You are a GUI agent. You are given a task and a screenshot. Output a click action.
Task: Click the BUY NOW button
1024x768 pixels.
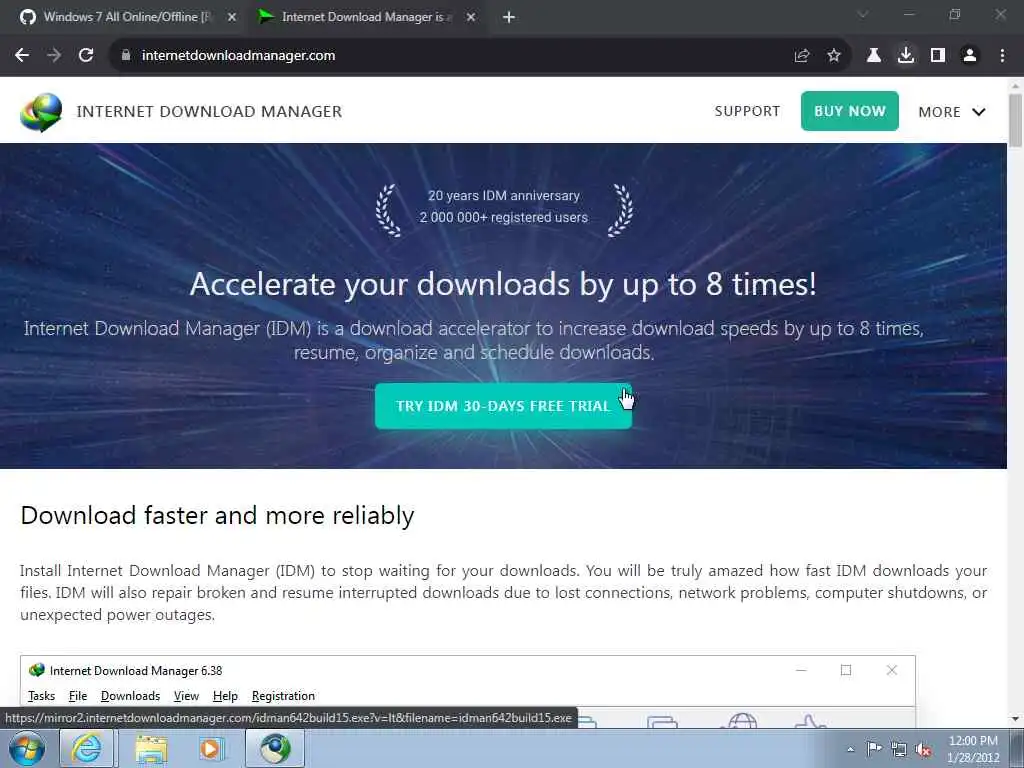click(x=850, y=111)
